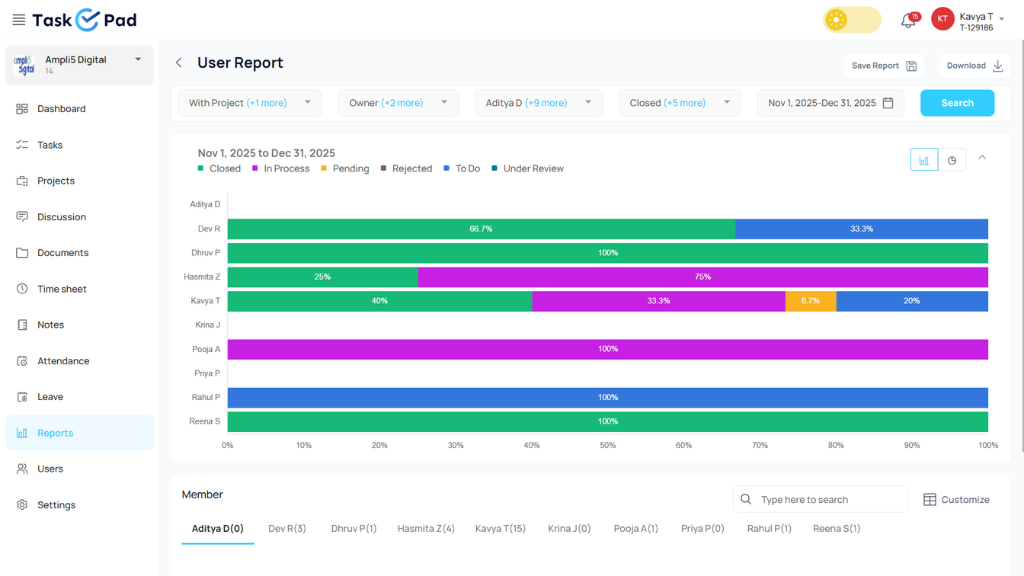Click Hasmita Z's 75% in-process bar
Screen dimensions: 1024x576
703,277
